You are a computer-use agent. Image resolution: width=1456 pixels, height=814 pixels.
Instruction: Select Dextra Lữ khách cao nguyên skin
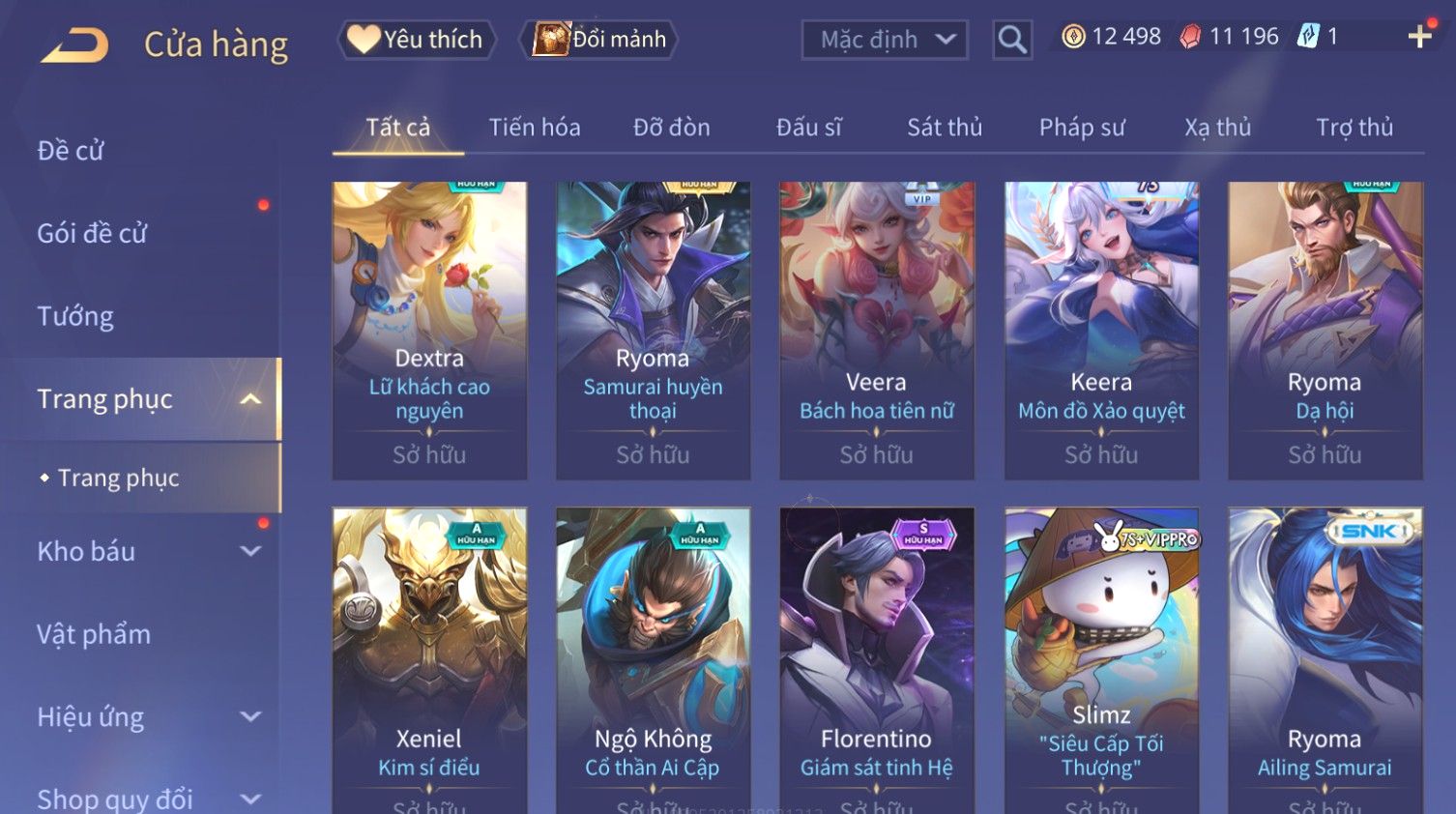click(x=429, y=331)
